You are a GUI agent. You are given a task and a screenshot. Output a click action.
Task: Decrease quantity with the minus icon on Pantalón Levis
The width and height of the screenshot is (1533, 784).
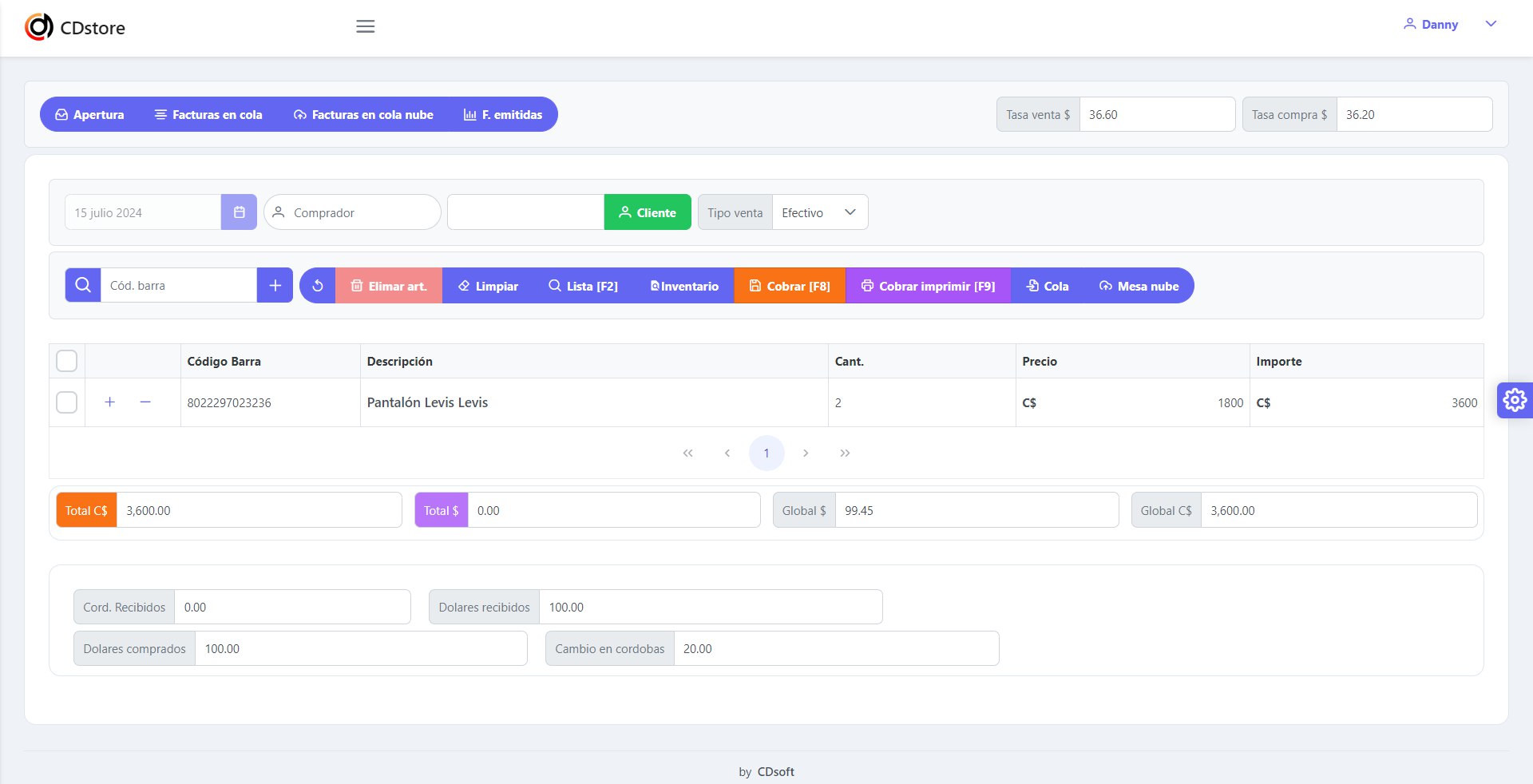pyautogui.click(x=145, y=403)
